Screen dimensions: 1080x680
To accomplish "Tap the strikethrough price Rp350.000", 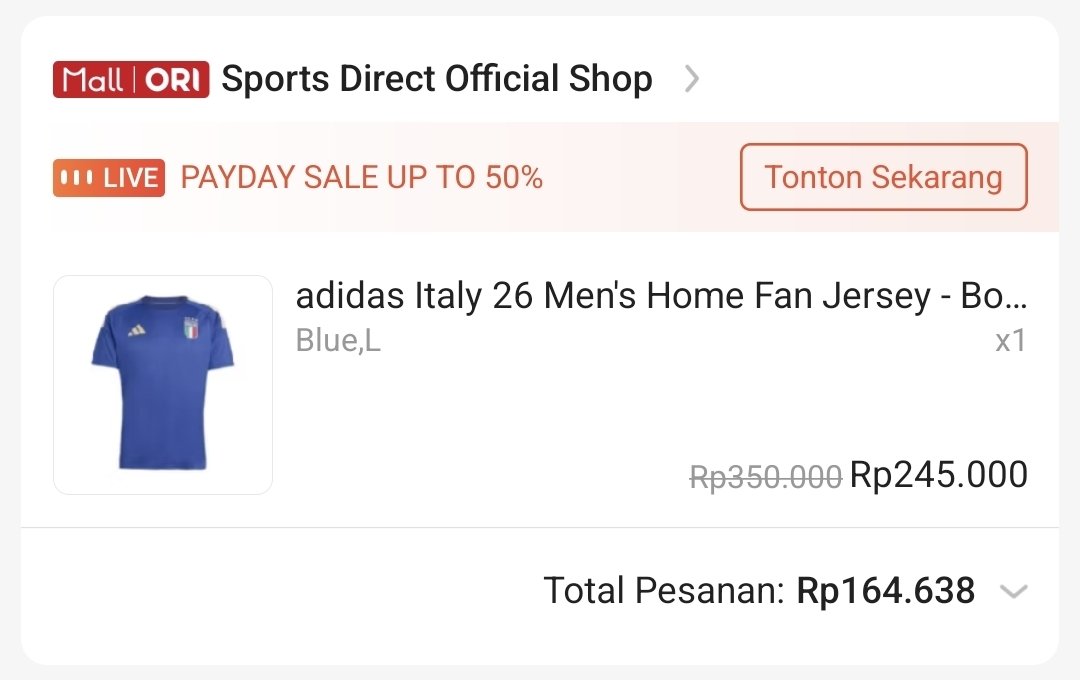I will pos(766,476).
